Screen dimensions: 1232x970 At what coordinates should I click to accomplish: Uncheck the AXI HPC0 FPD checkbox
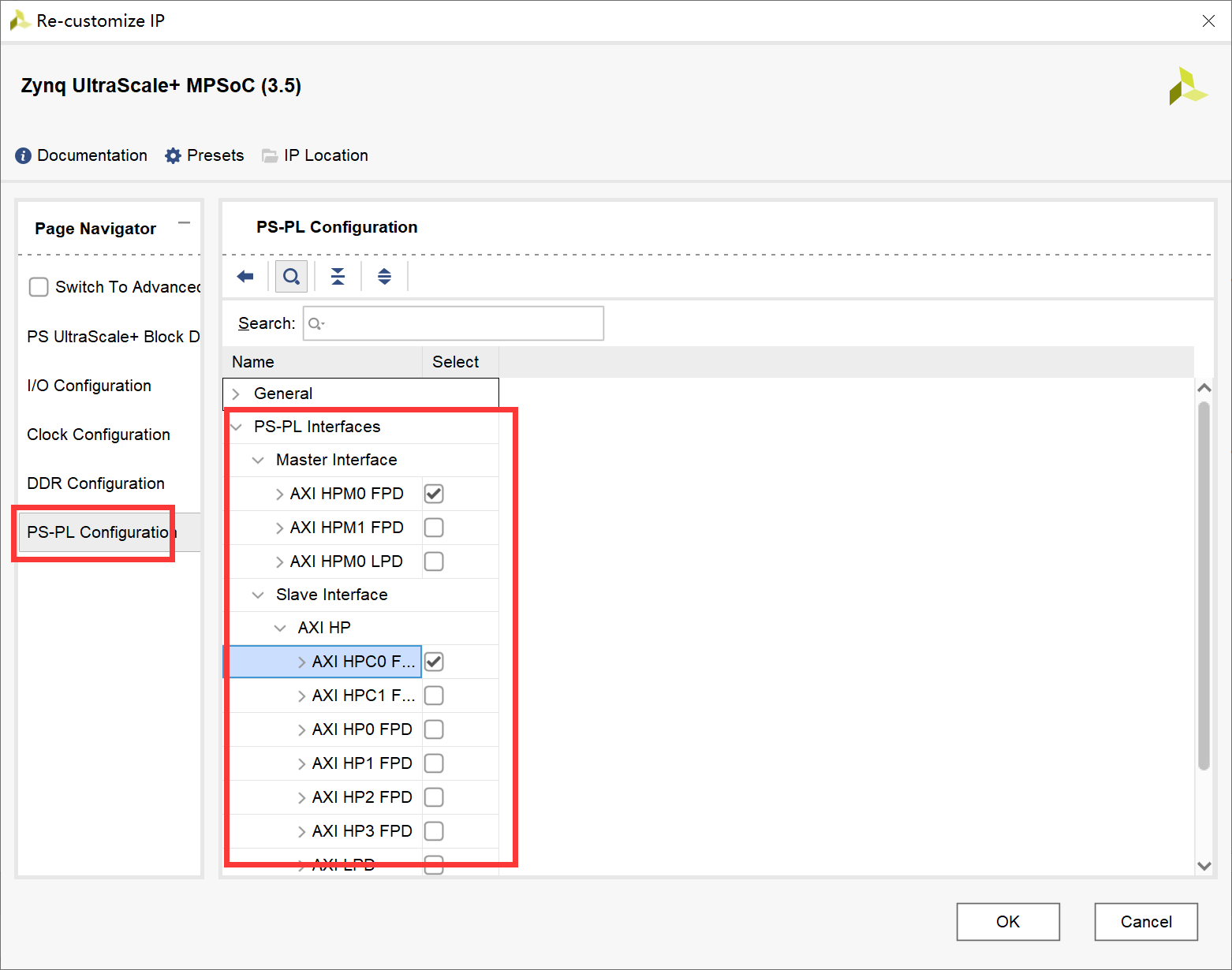pyautogui.click(x=434, y=662)
